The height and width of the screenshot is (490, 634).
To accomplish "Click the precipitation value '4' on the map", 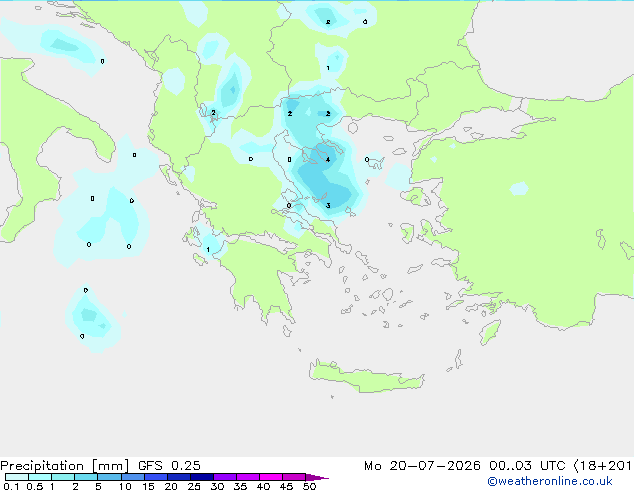I will [x=328, y=160].
